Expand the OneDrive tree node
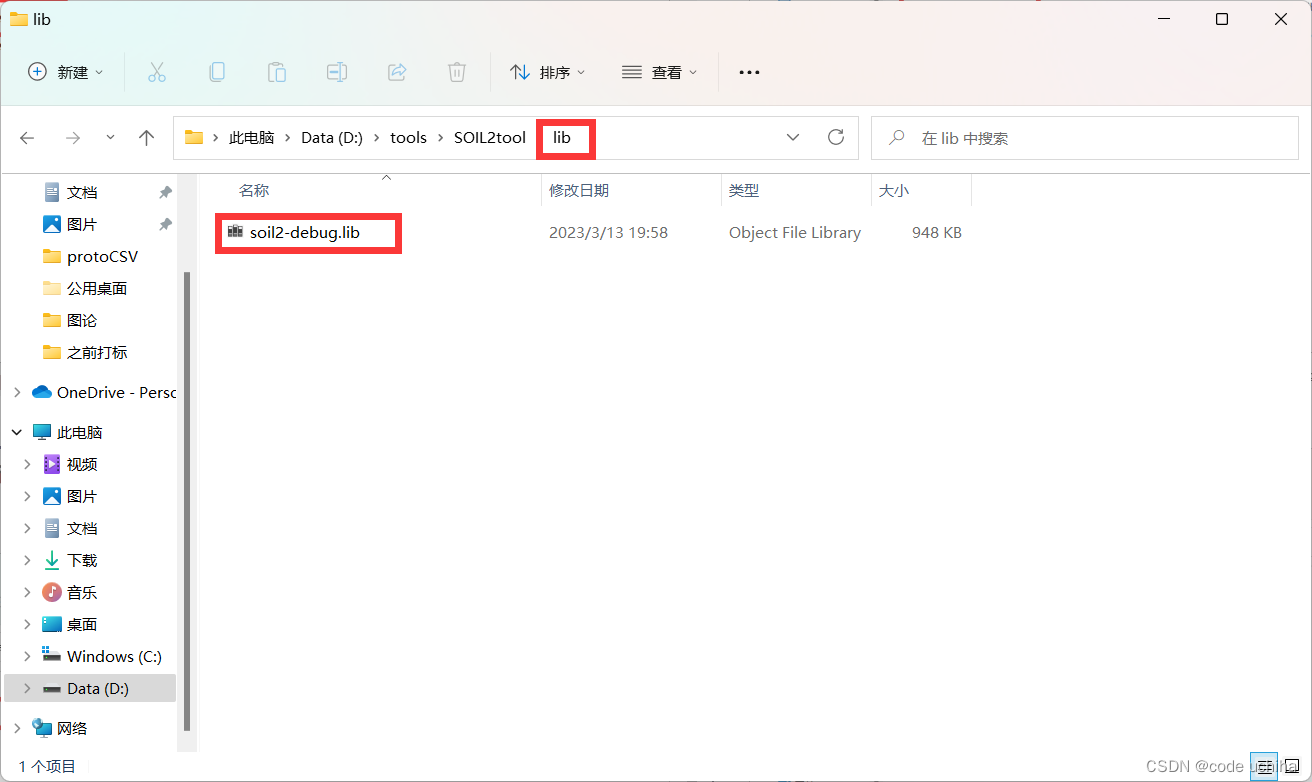The image size is (1312, 782). (x=17, y=392)
